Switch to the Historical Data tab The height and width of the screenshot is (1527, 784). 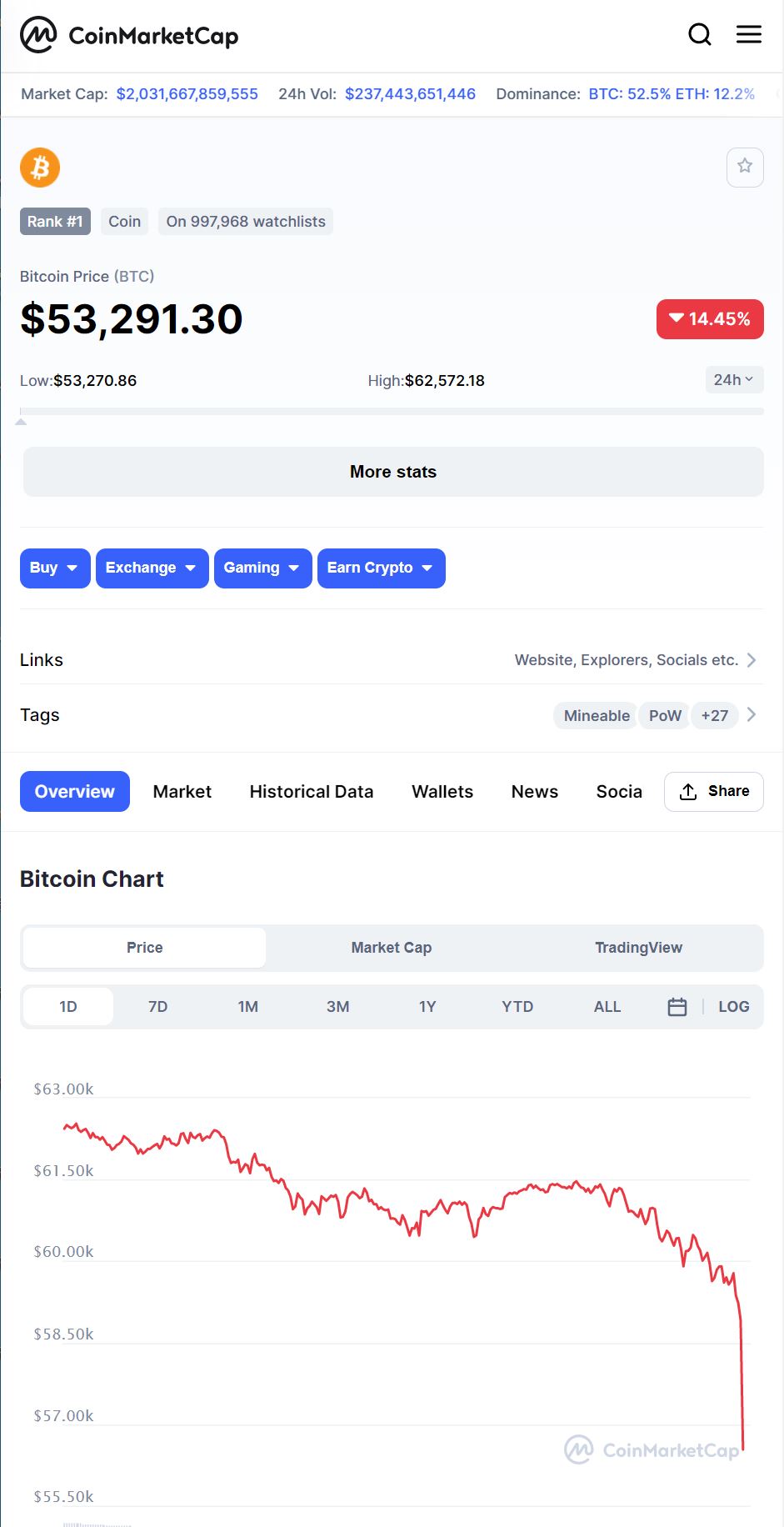(312, 792)
